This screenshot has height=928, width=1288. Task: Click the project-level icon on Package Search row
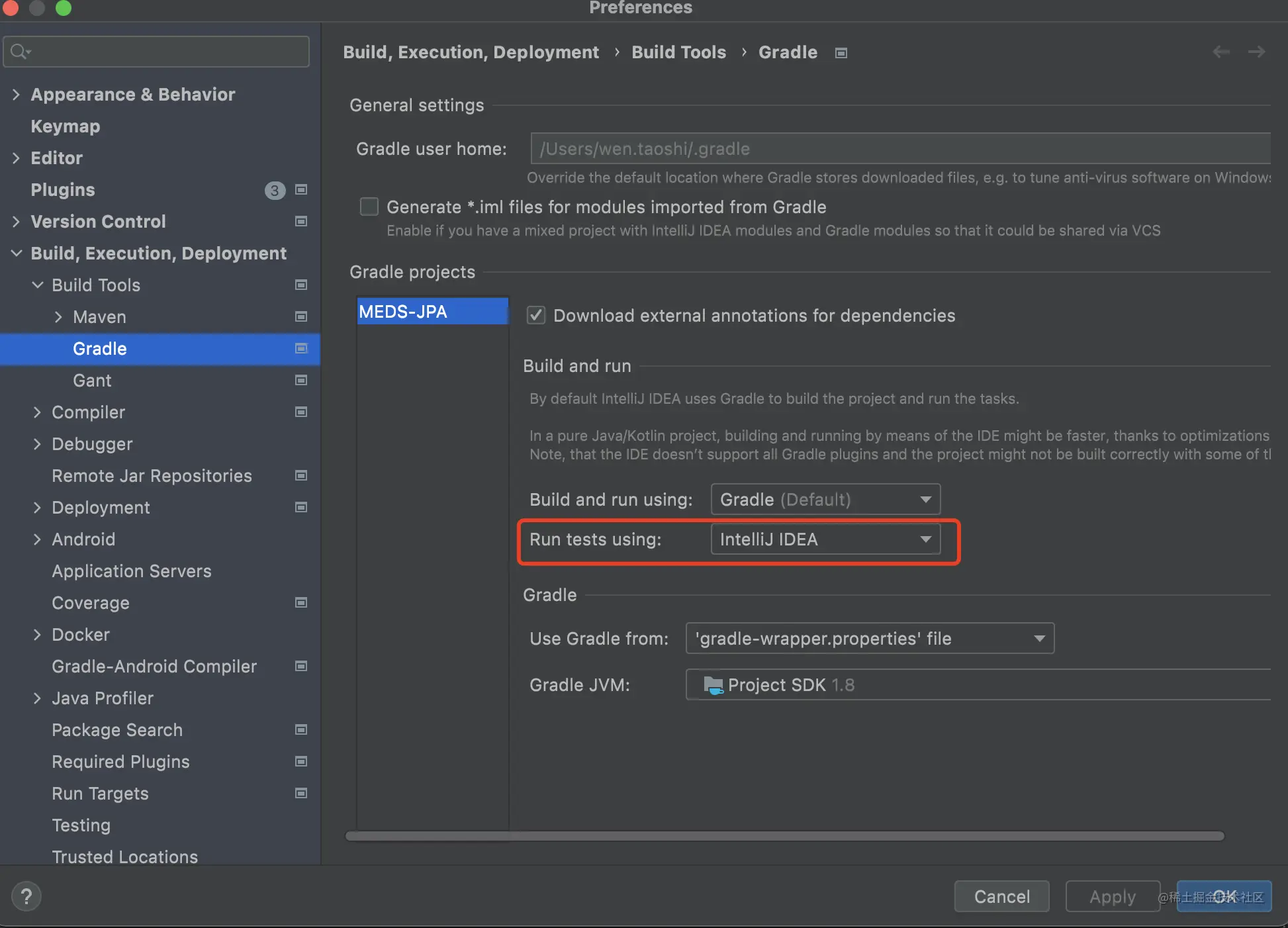click(x=301, y=730)
